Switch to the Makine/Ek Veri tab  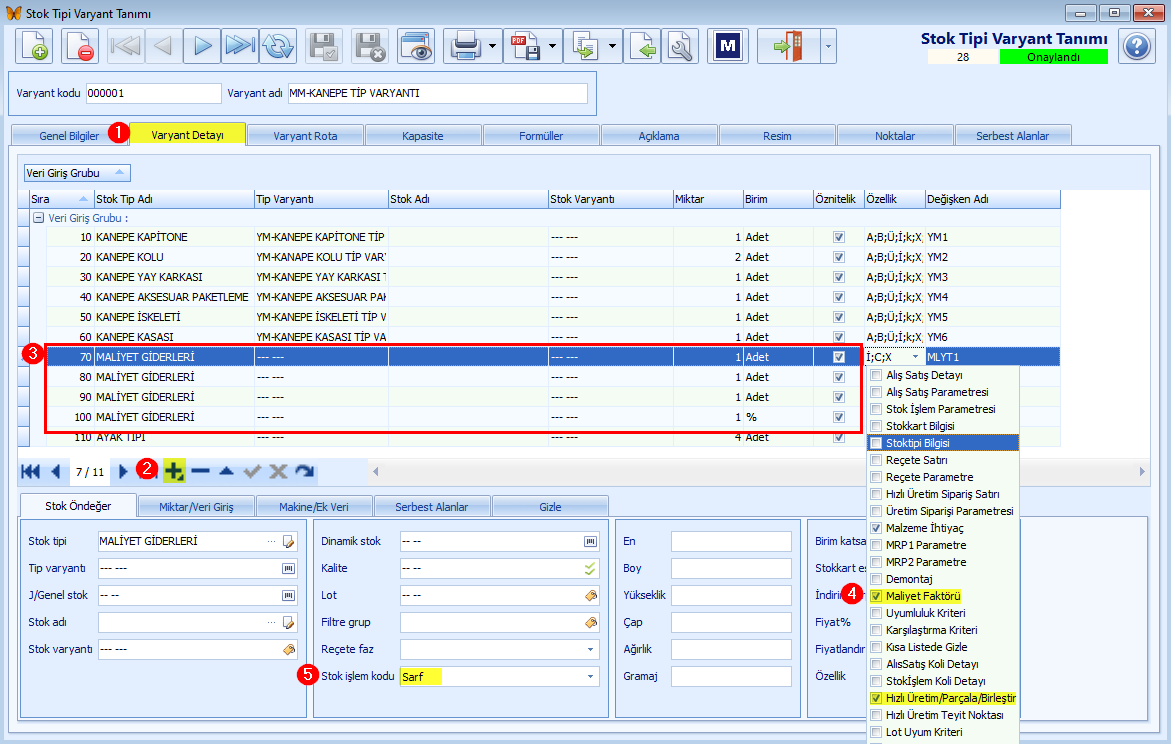pyautogui.click(x=314, y=506)
